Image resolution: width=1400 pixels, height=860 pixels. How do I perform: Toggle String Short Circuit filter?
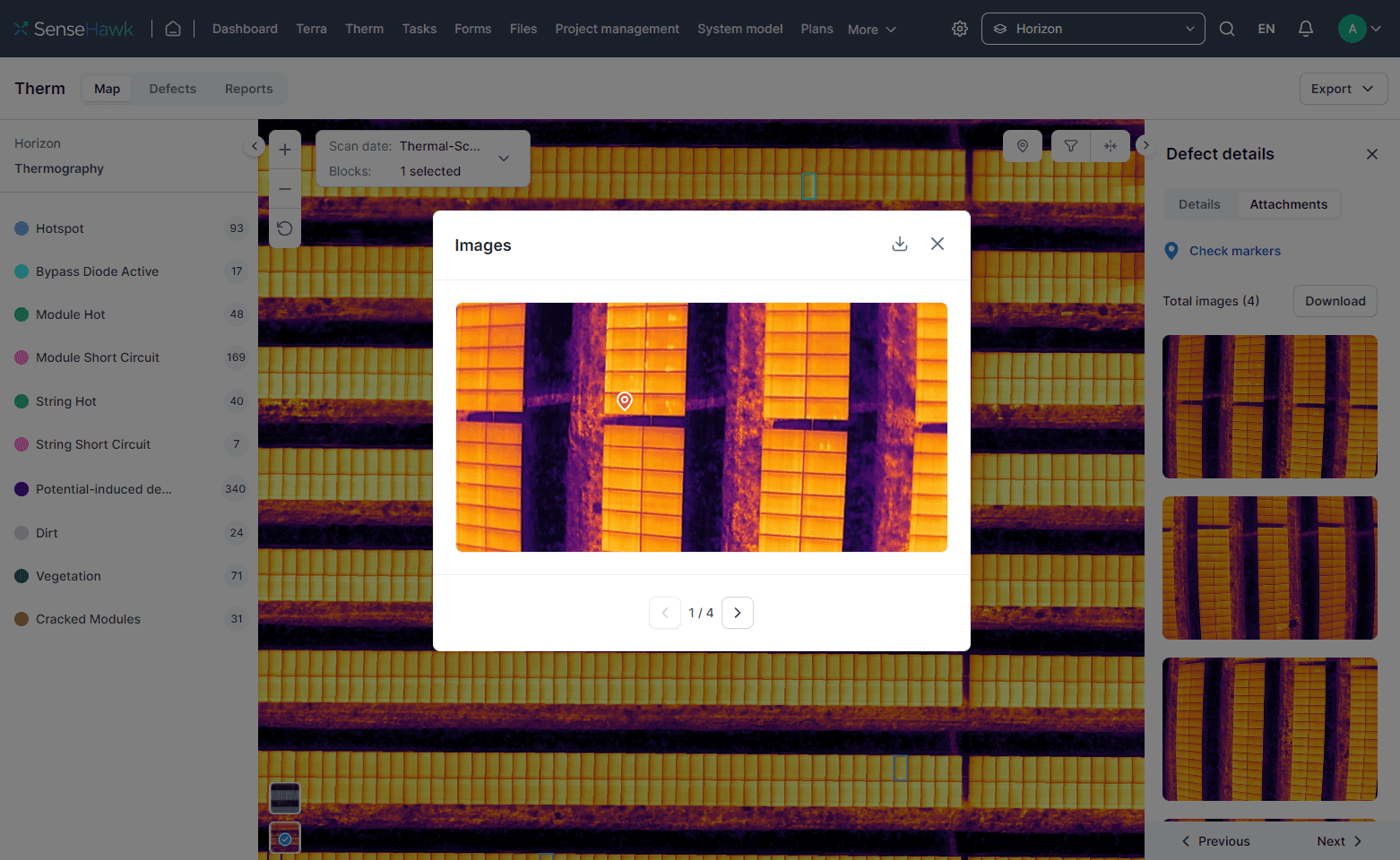click(x=129, y=444)
